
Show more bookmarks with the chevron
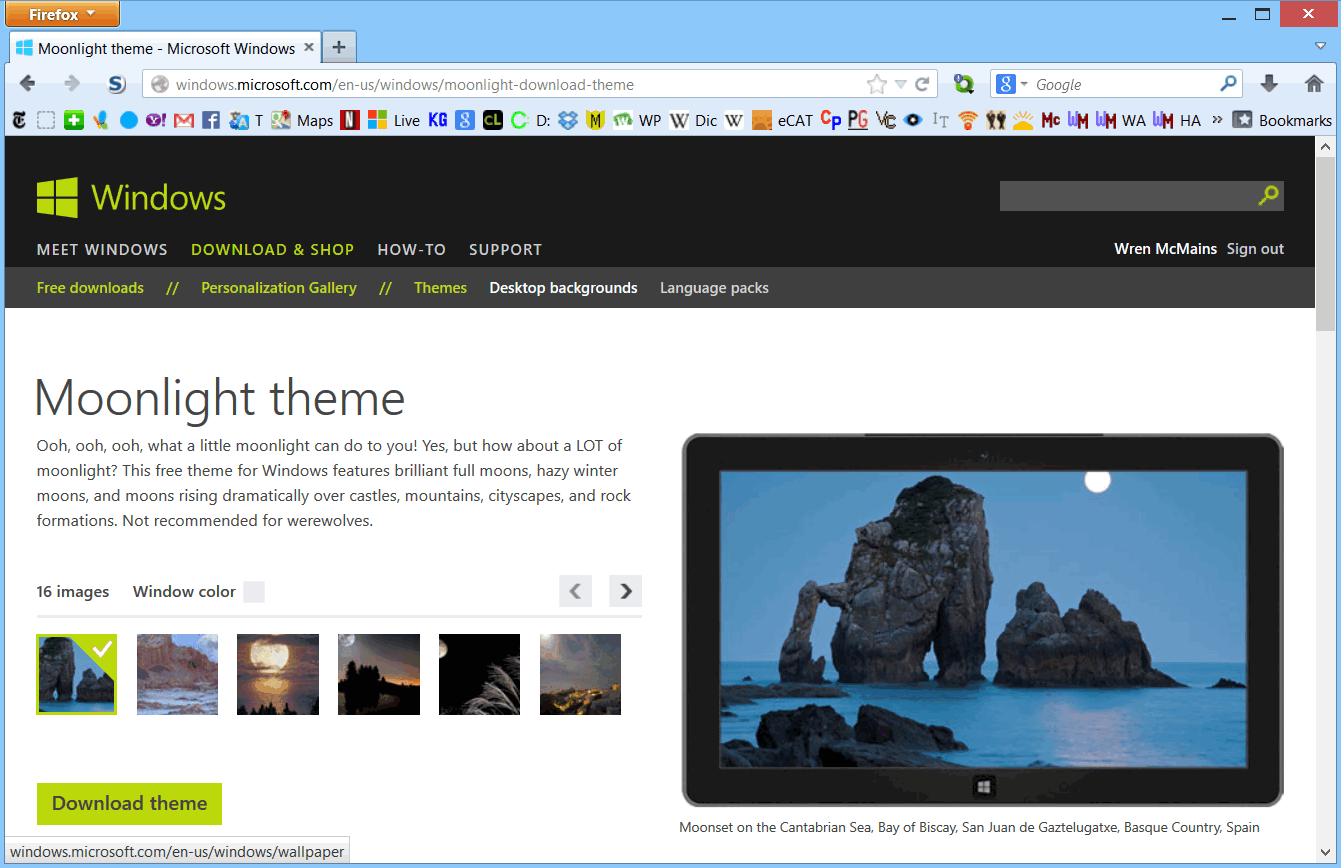coord(1217,120)
